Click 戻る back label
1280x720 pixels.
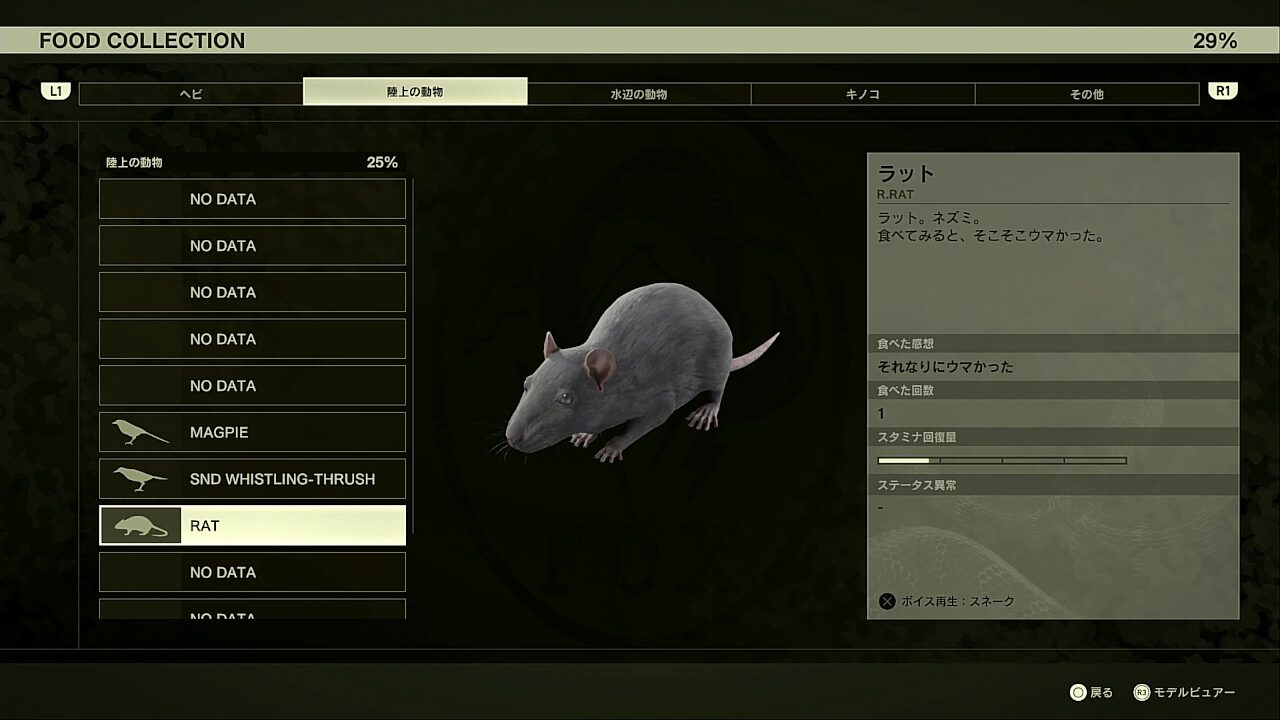(1101, 692)
